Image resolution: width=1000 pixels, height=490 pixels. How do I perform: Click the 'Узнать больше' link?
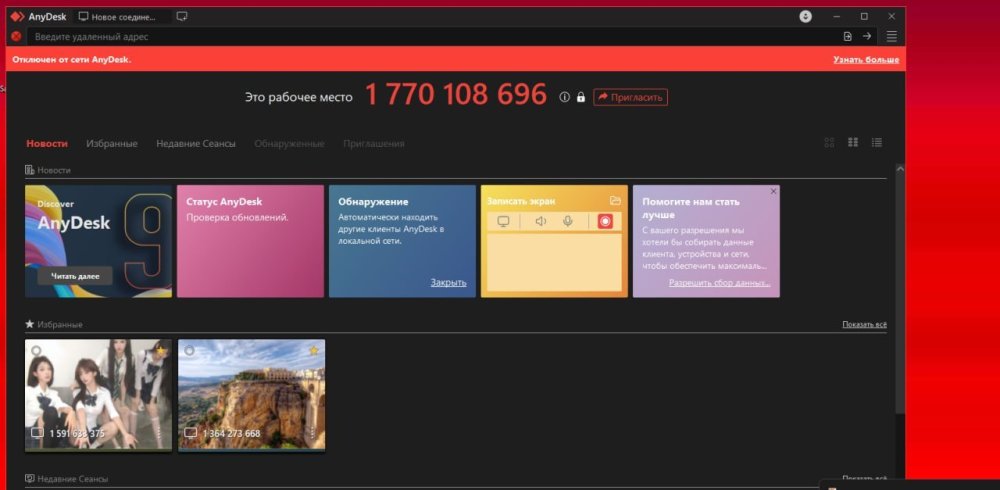[x=866, y=59]
